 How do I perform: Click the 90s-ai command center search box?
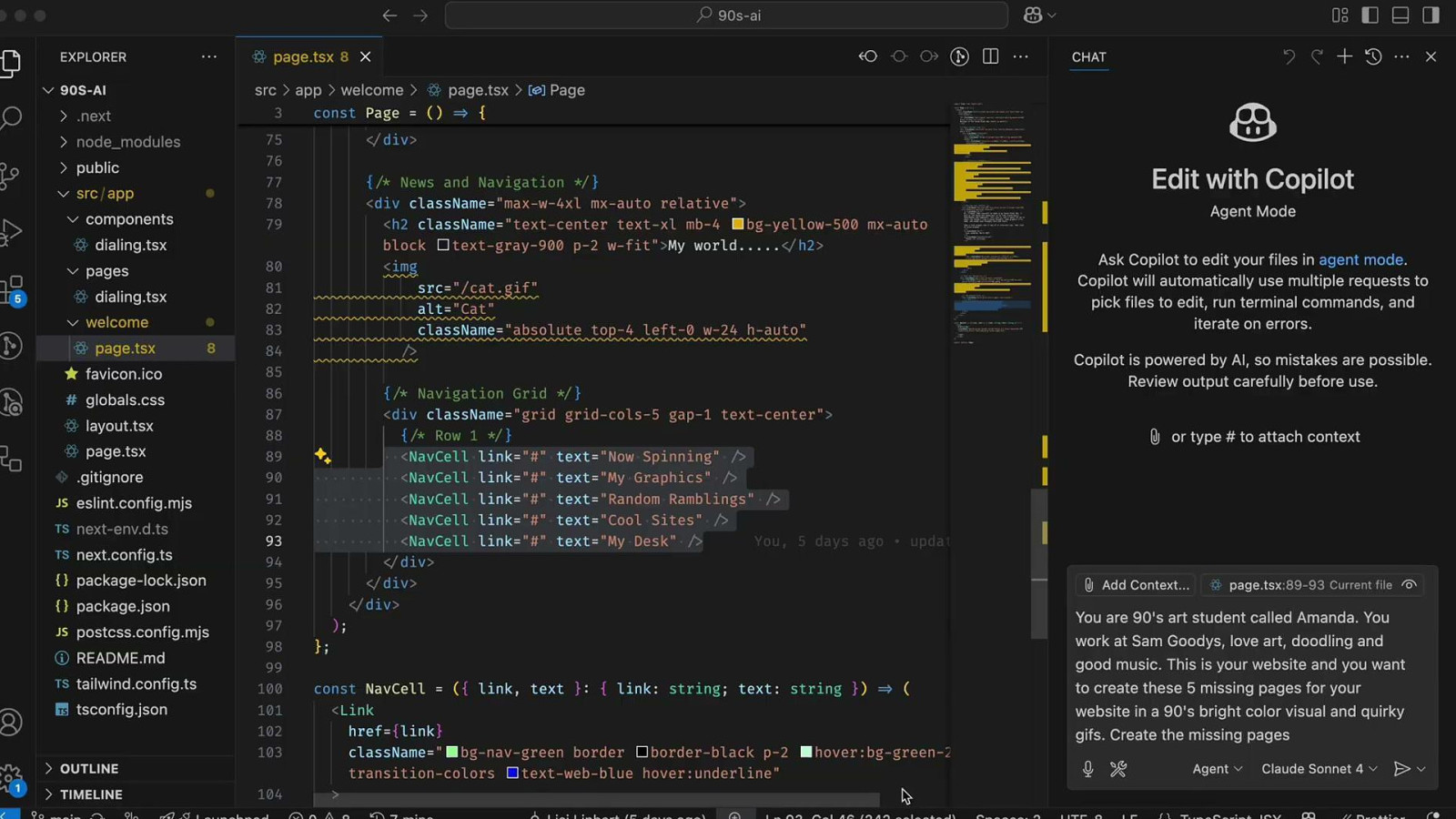point(726,15)
